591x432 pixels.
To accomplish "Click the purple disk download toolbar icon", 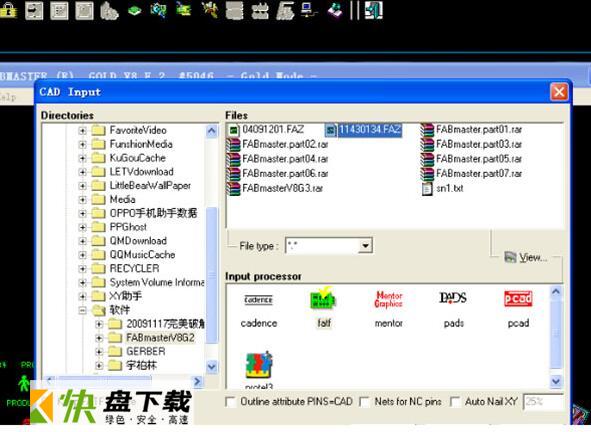I will point(335,10).
